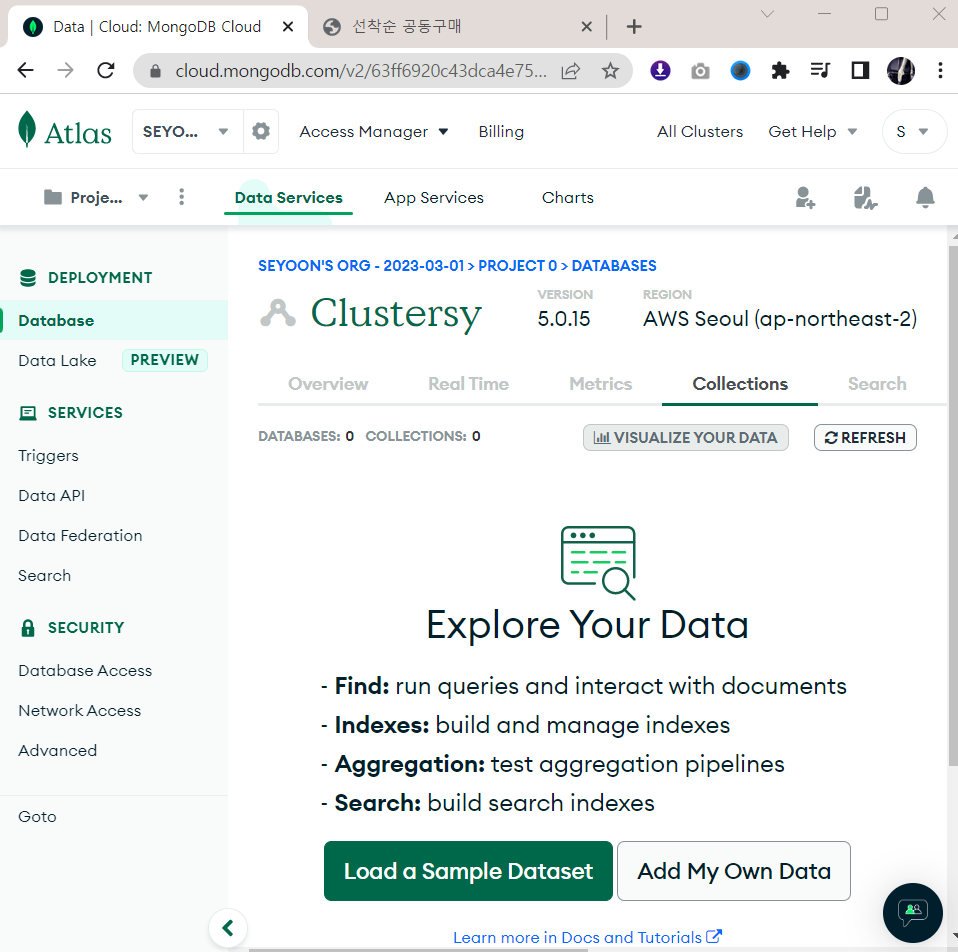Open Data Lake in the sidebar
The image size is (958, 952).
(57, 361)
